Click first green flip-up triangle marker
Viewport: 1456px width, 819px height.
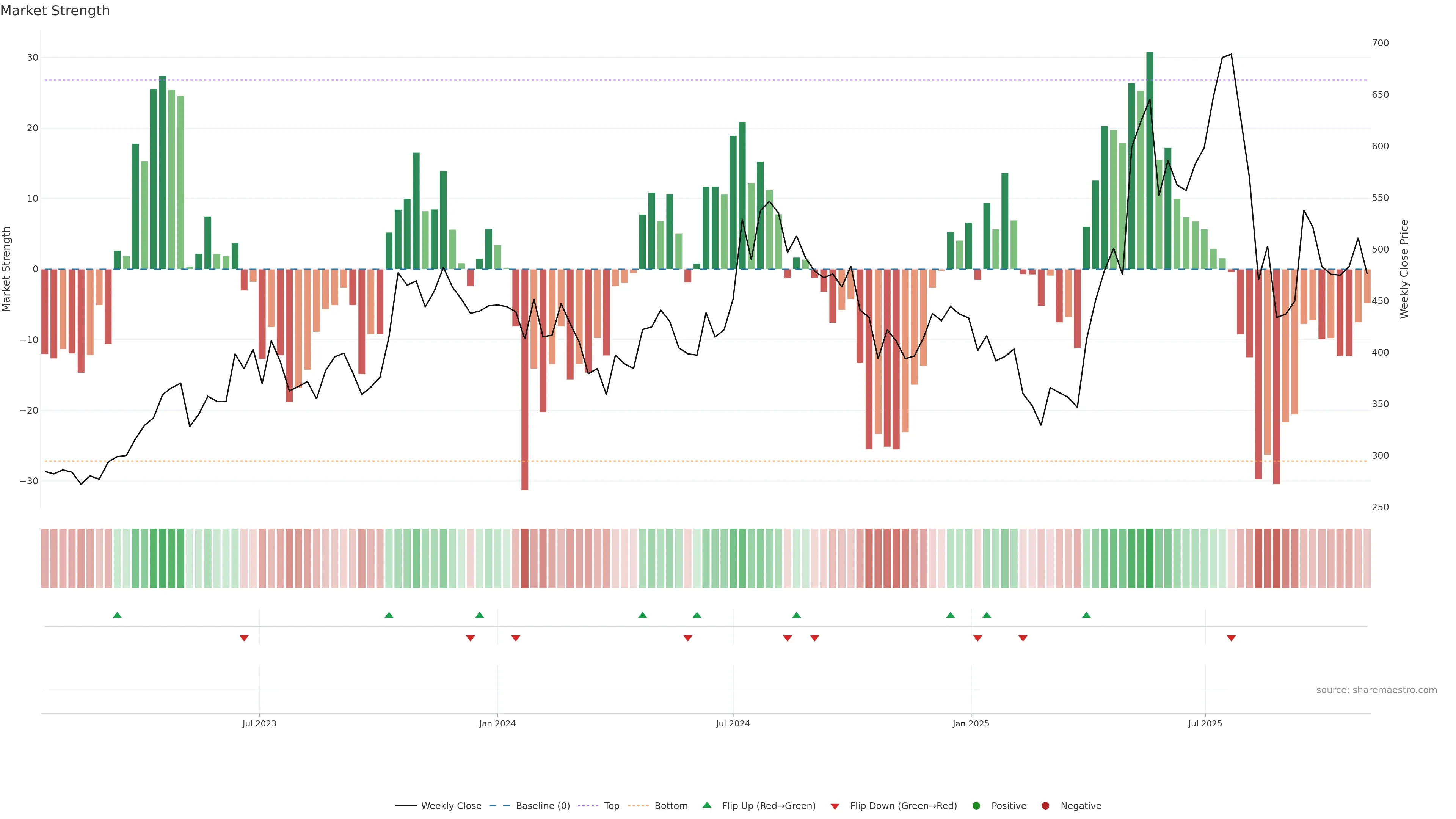point(117,615)
